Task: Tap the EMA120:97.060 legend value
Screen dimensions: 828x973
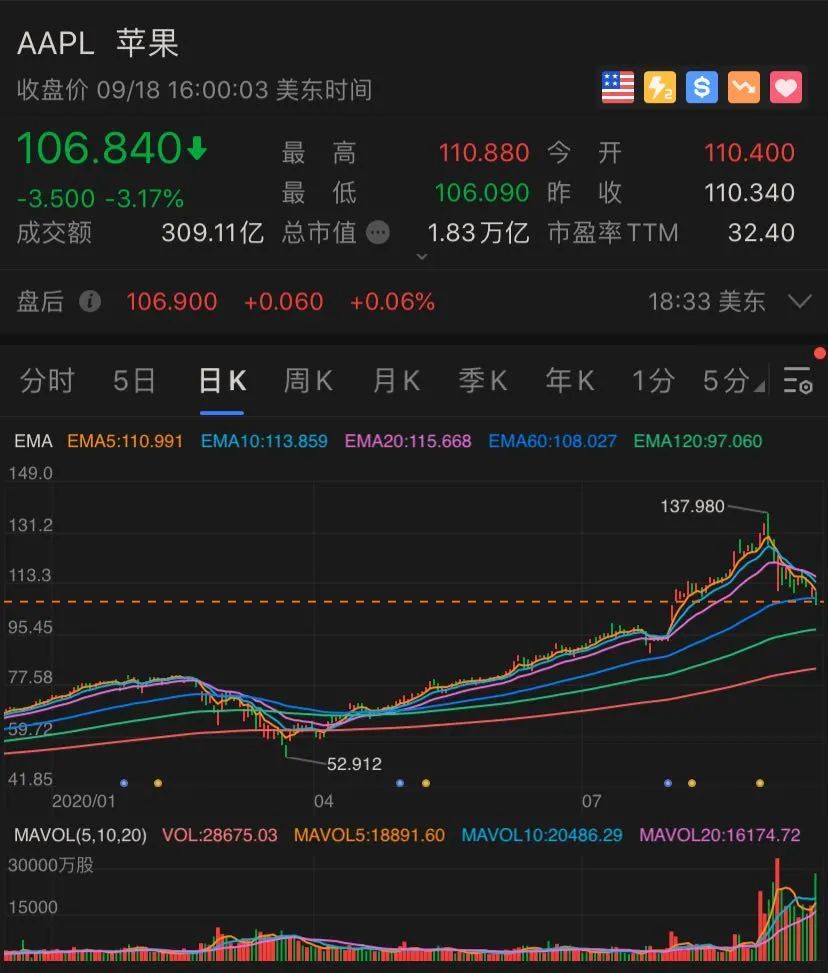Action: 698,441
